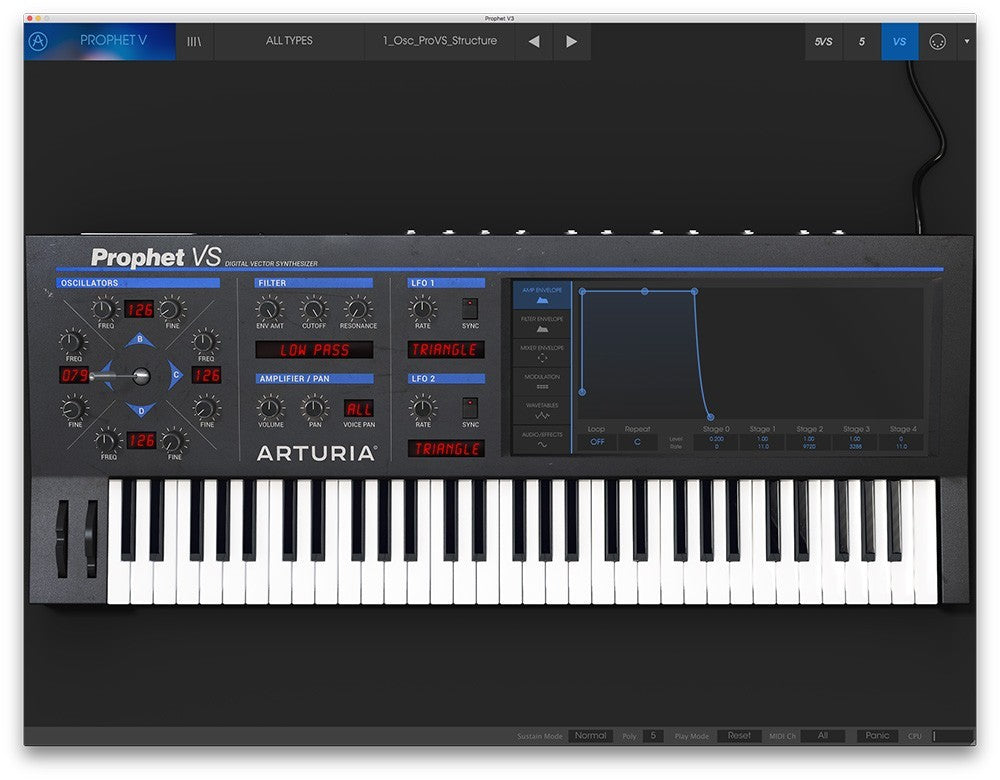Click oscillator D FINE knob
This screenshot has width=1000, height=780.
pos(172,441)
